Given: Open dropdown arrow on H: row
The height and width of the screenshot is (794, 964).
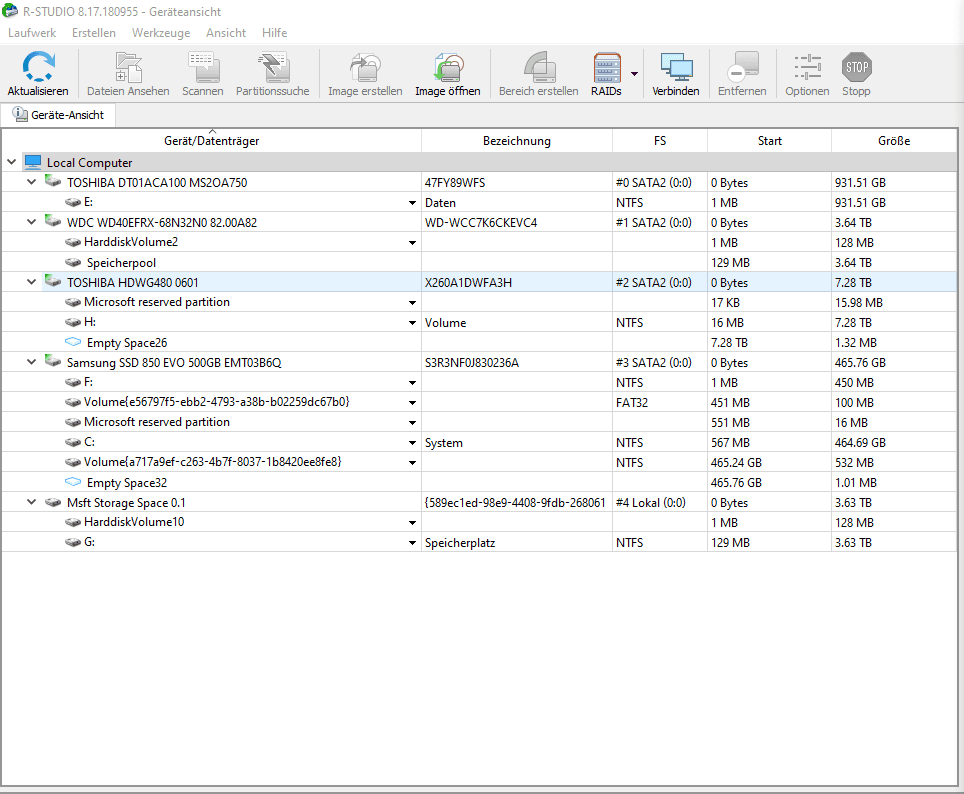Looking at the screenshot, I should click(413, 323).
